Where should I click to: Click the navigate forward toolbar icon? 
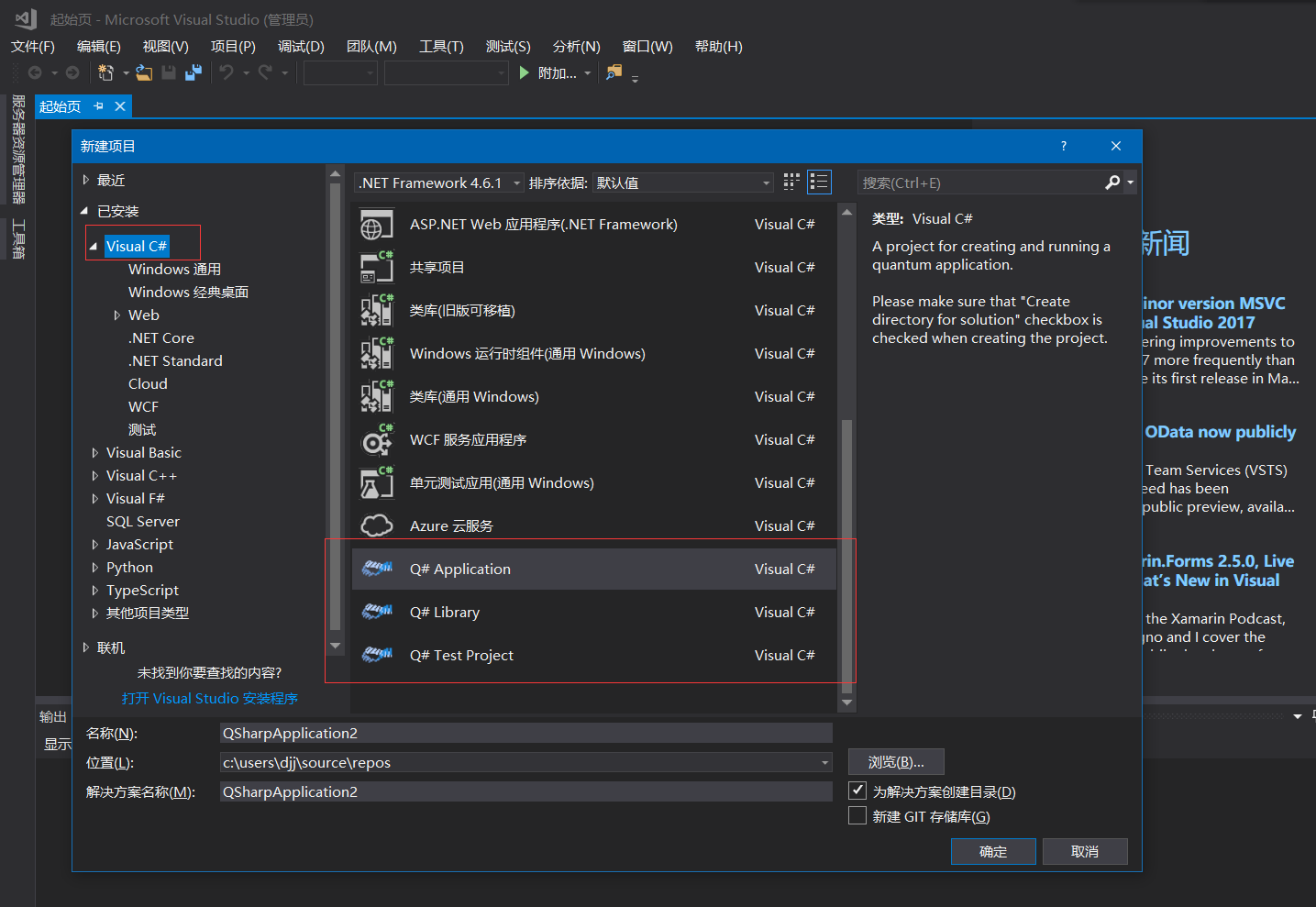tap(72, 72)
